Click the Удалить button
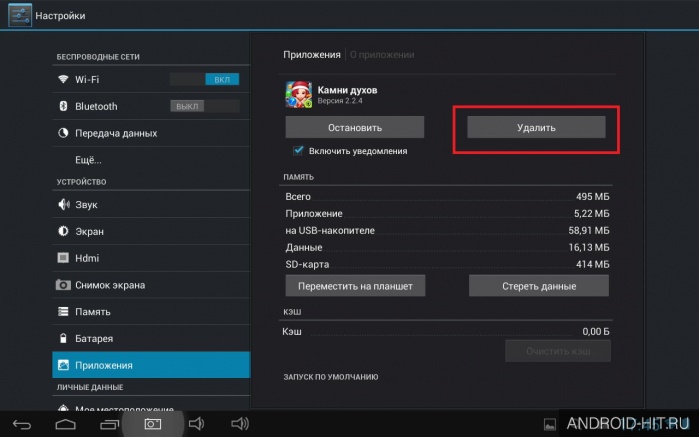 pos(536,128)
